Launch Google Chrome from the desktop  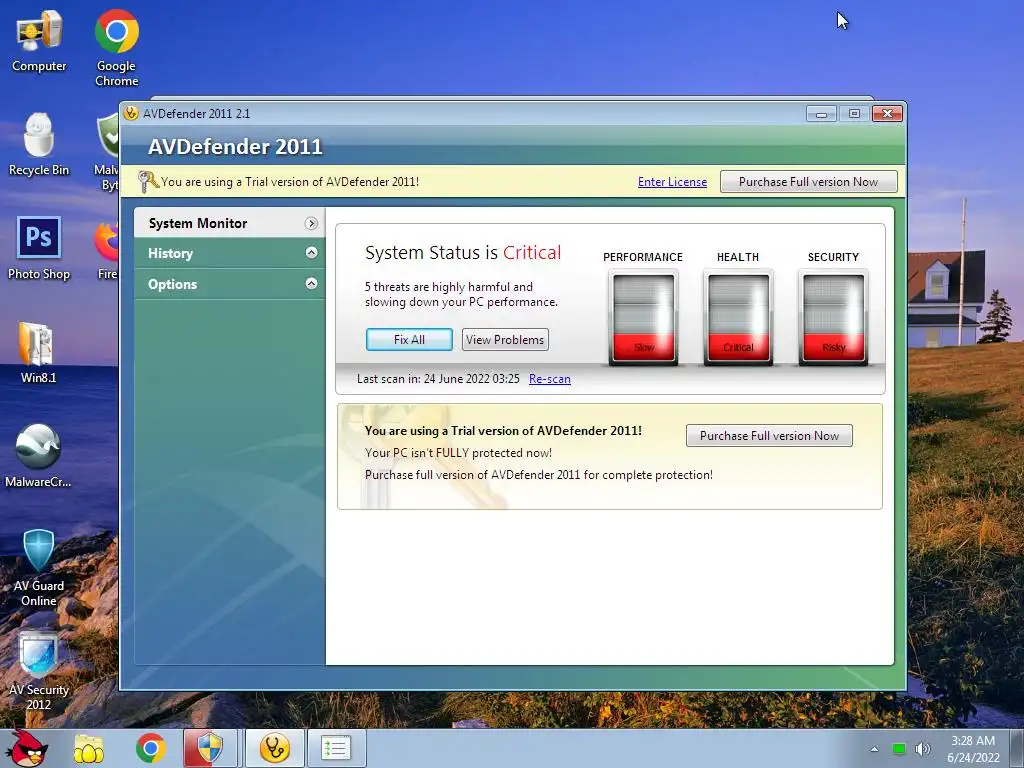[116, 48]
